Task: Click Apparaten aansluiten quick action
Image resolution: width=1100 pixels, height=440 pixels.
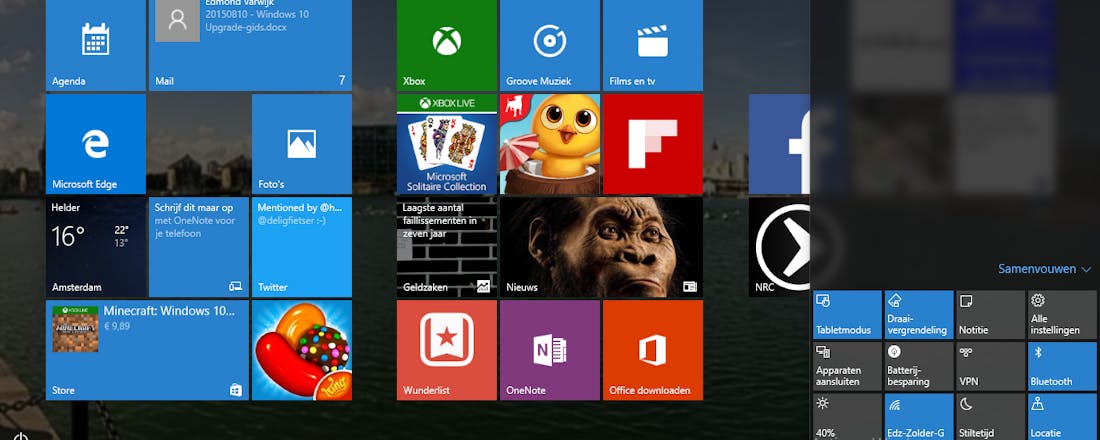Action: point(847,366)
